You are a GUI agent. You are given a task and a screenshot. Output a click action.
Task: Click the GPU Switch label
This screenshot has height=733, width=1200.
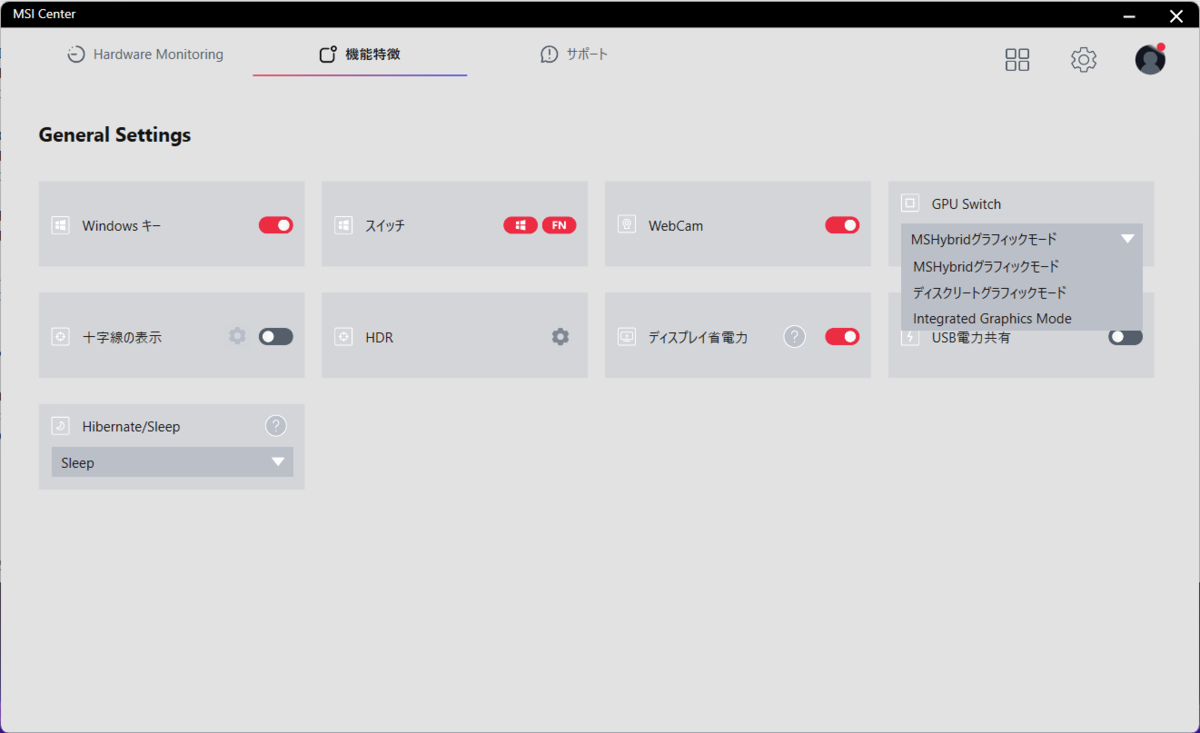pos(966,204)
